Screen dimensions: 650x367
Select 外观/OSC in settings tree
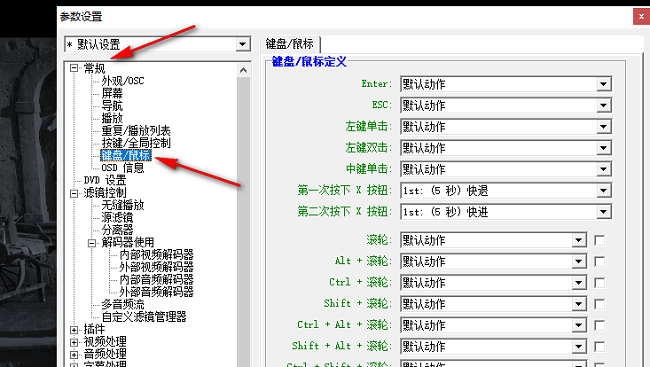click(123, 81)
